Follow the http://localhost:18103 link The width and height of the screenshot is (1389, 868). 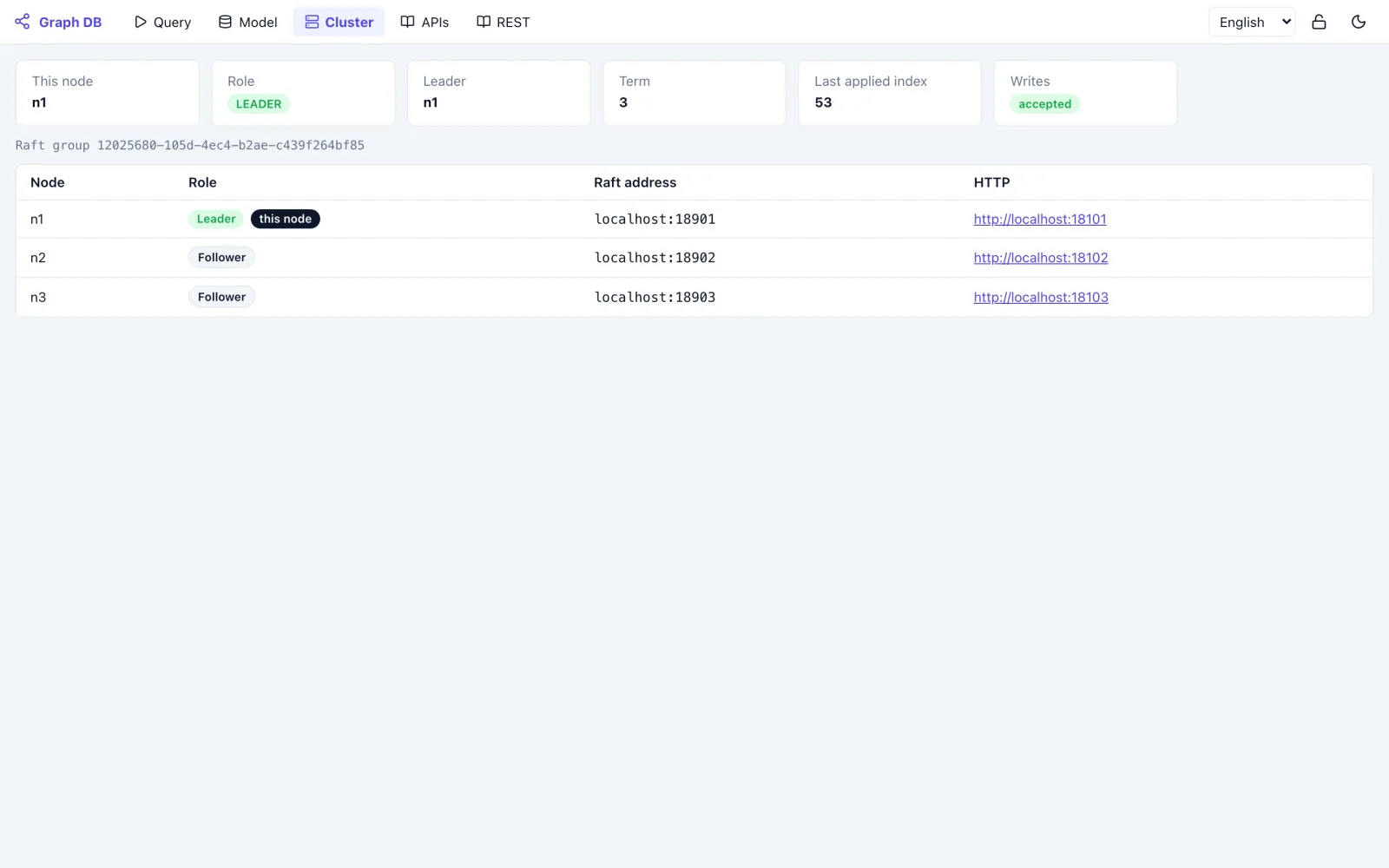1041,297
